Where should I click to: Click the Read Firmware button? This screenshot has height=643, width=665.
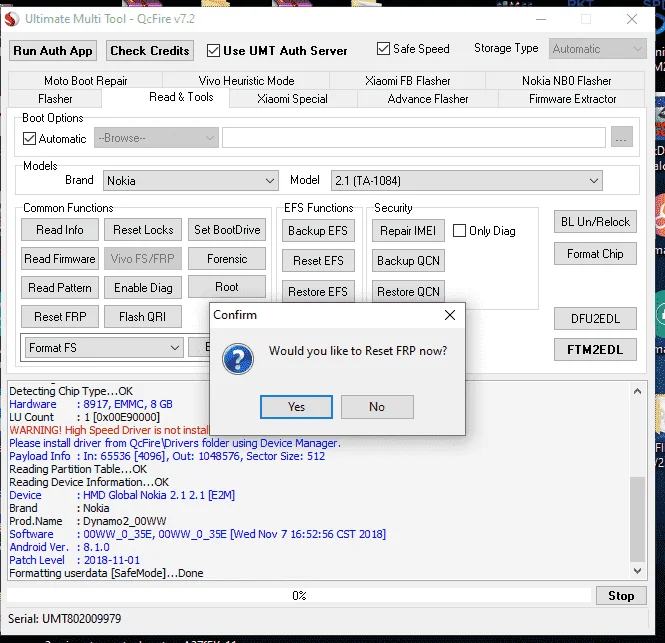click(x=60, y=259)
